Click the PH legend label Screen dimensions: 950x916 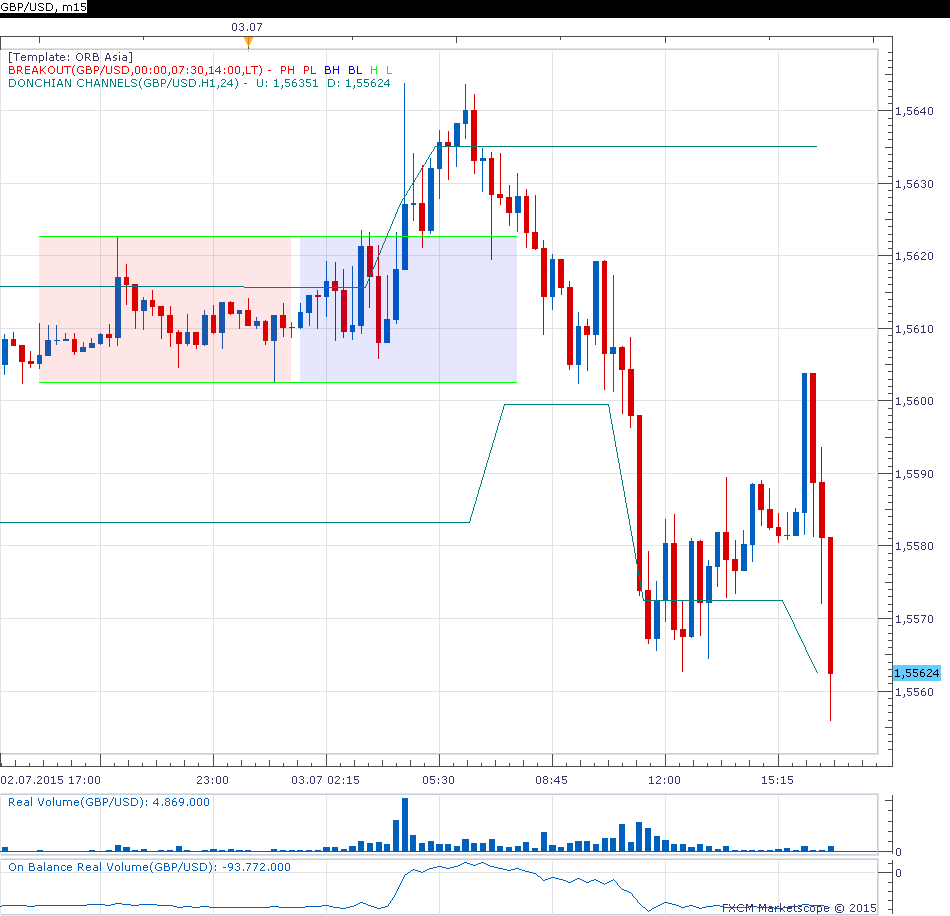click(287, 70)
